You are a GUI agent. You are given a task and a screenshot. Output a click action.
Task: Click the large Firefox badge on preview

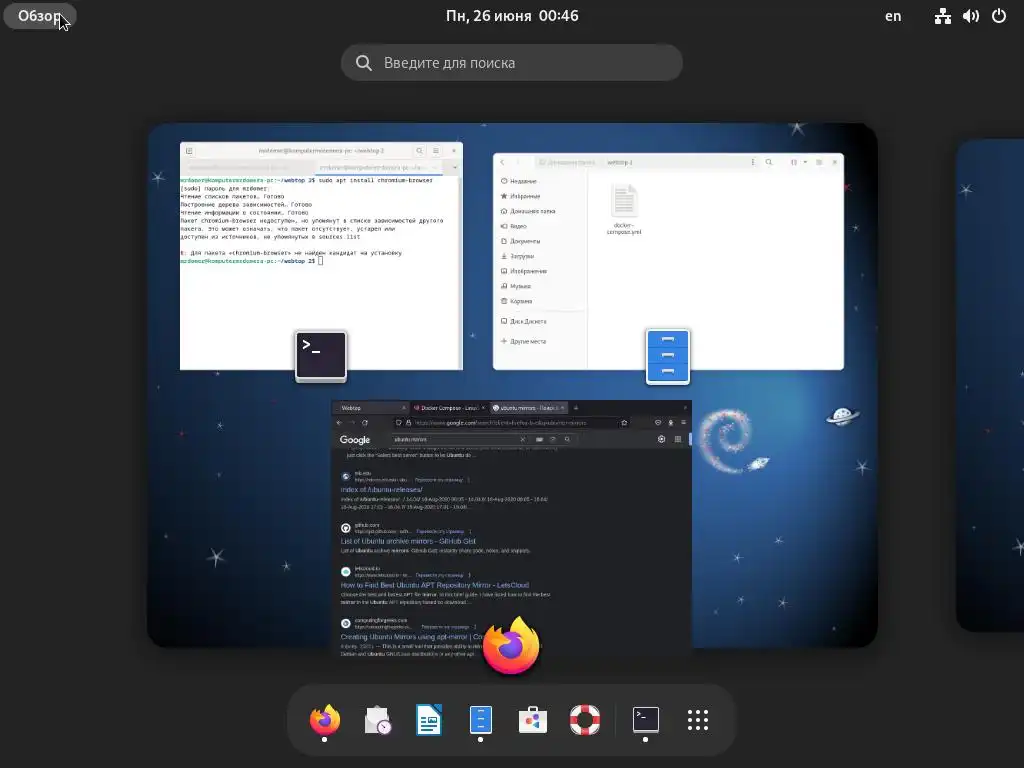[x=511, y=647]
